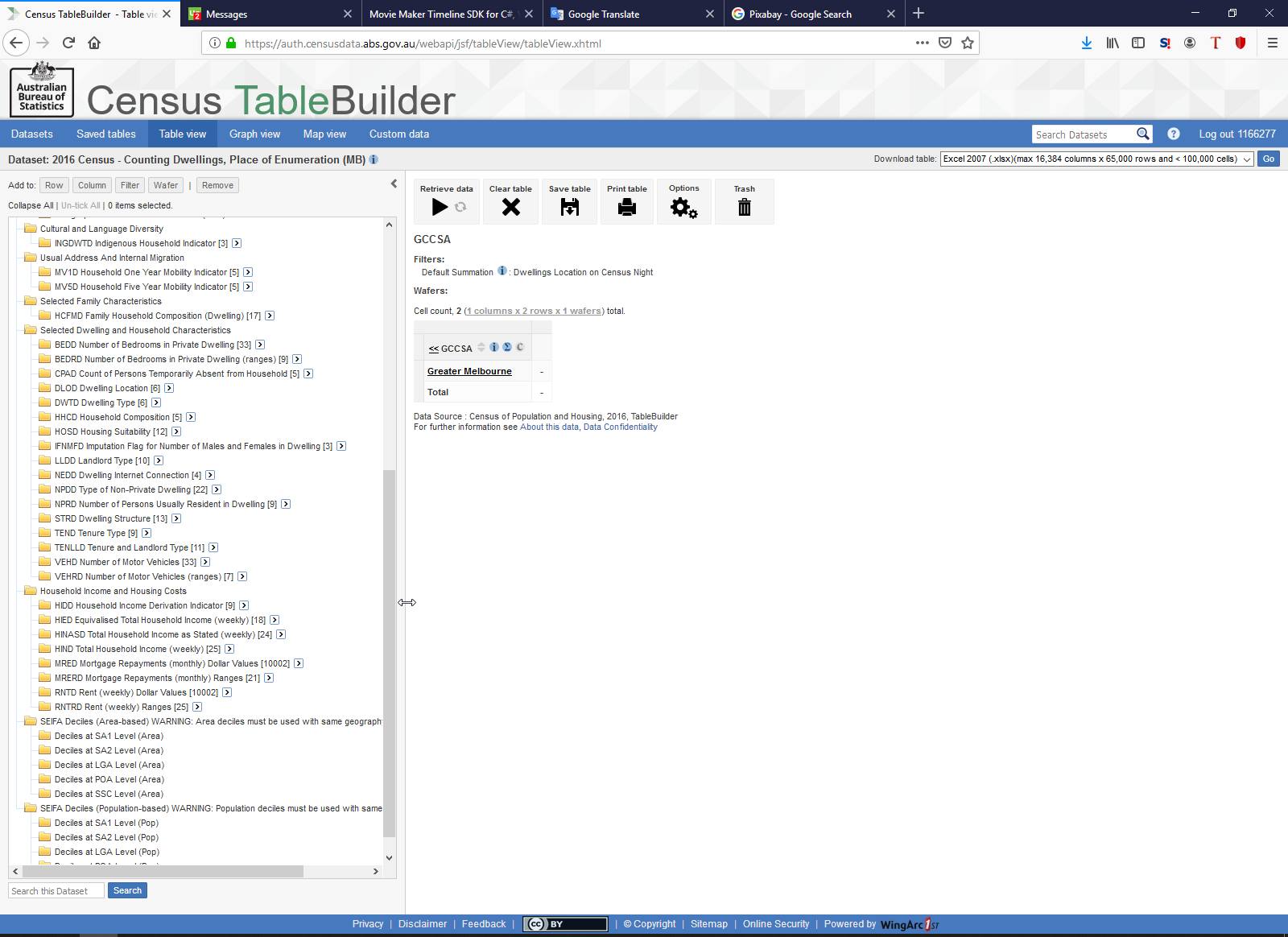Bookmark this page with the star icon
Image resolution: width=1288 pixels, height=937 pixels.
click(x=968, y=43)
